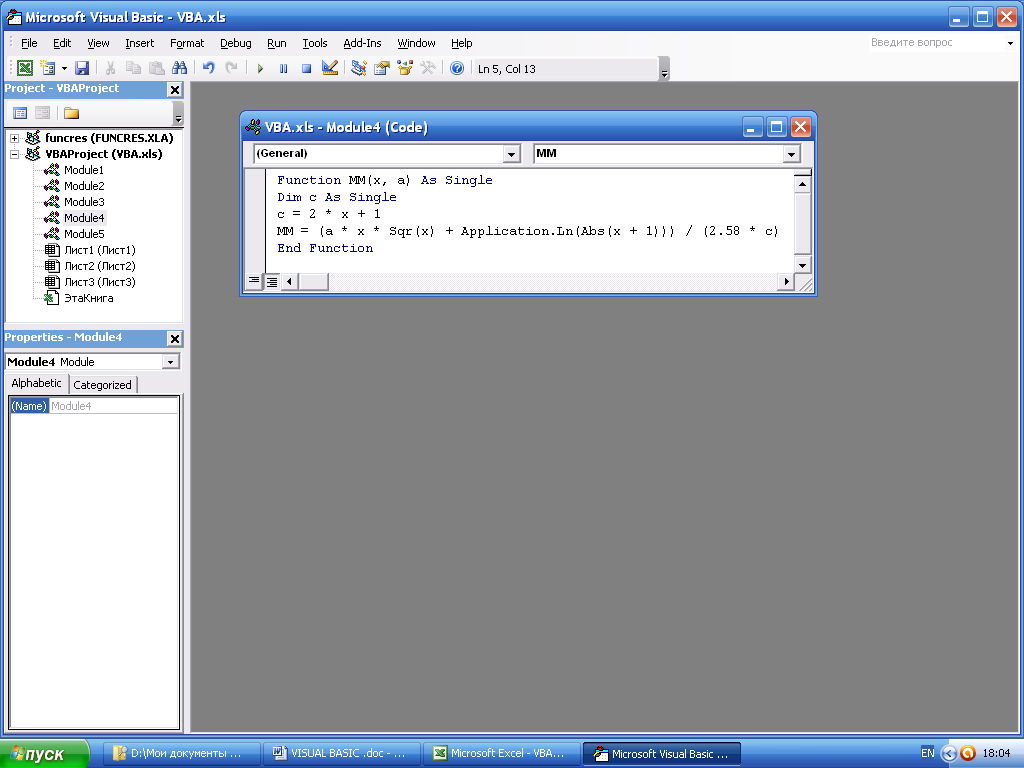Click the Reset stop icon
This screenshot has height=768, width=1024.
306,68
